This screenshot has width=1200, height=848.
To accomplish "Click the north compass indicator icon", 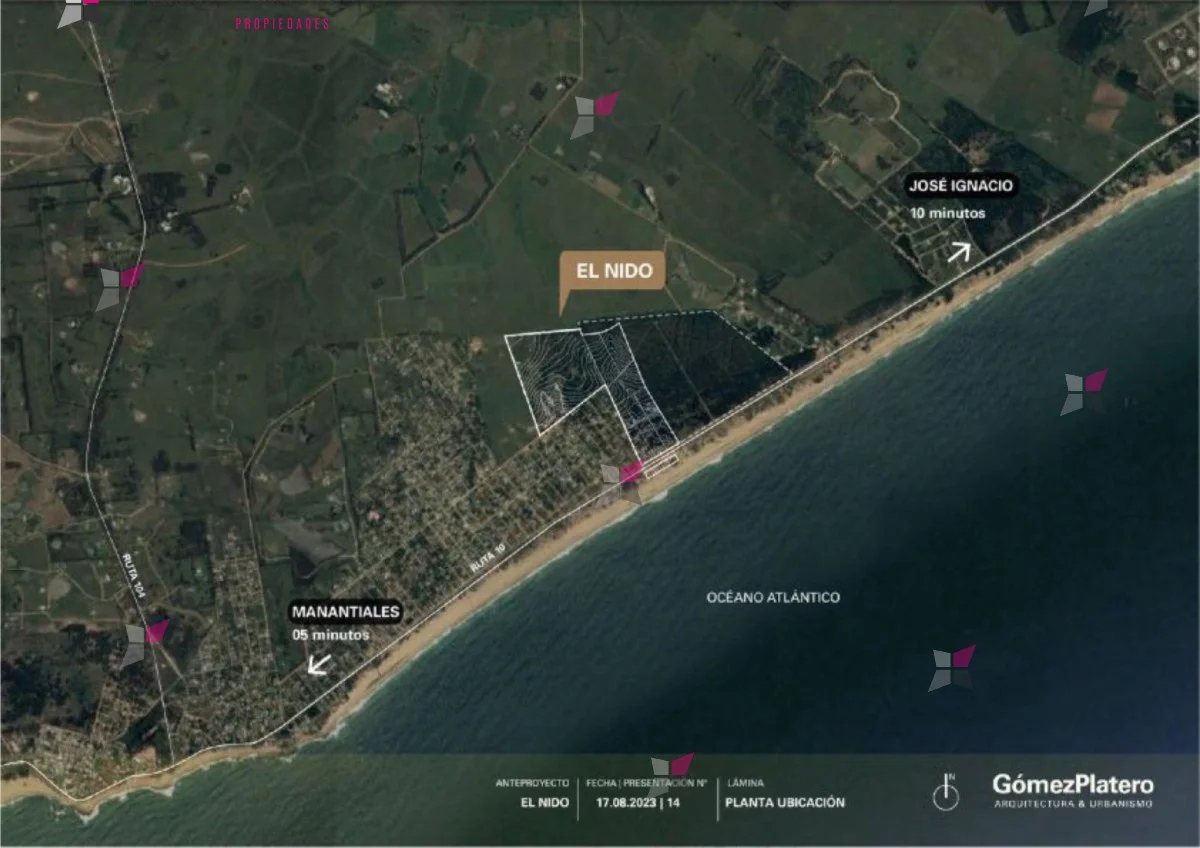I will click(945, 794).
